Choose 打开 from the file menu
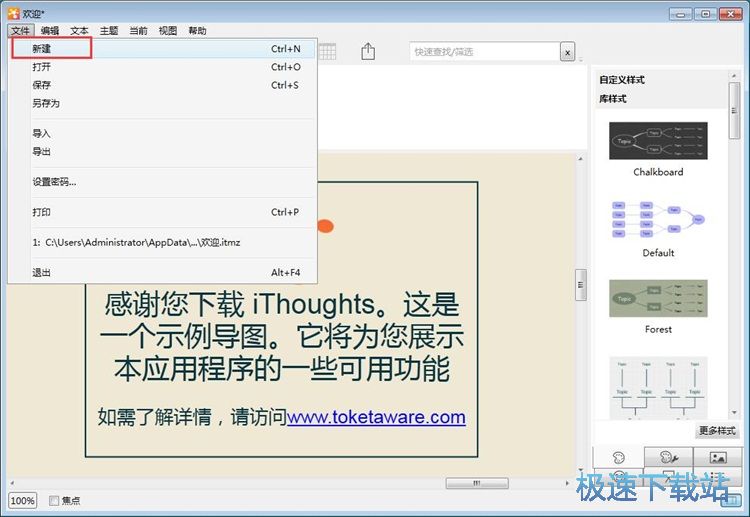 coord(163,67)
